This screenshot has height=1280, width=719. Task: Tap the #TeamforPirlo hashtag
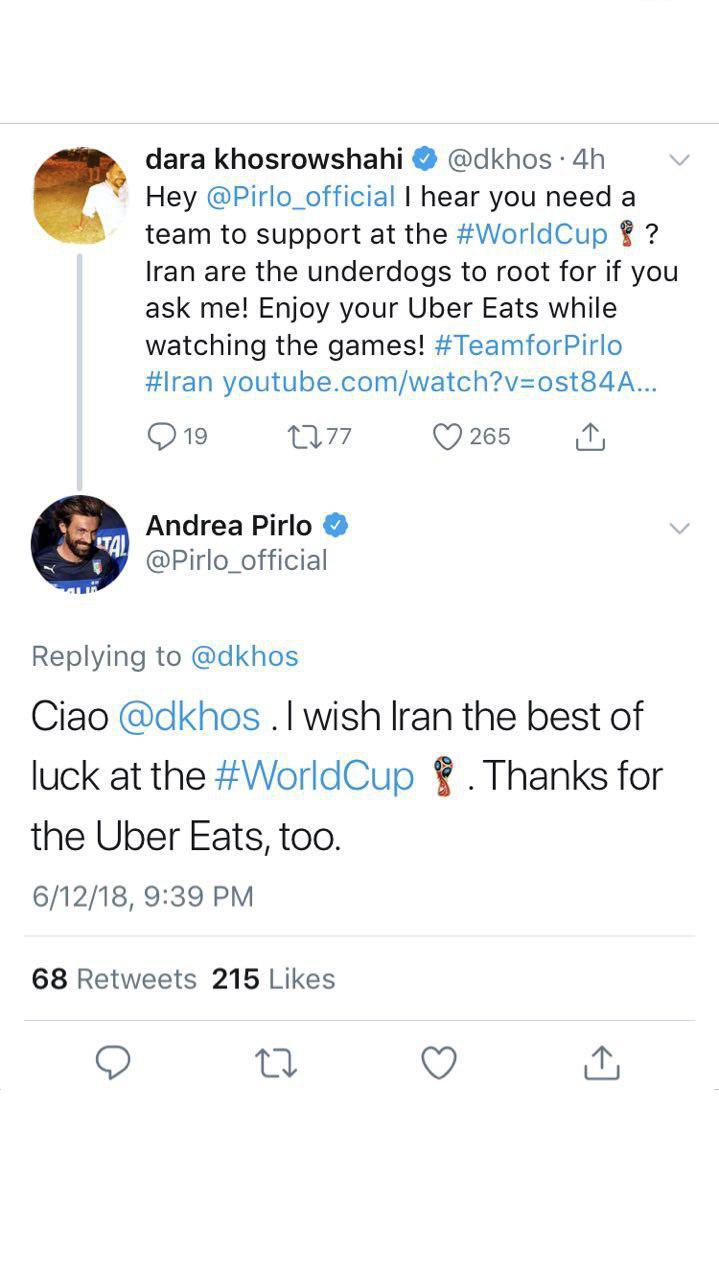pos(529,346)
